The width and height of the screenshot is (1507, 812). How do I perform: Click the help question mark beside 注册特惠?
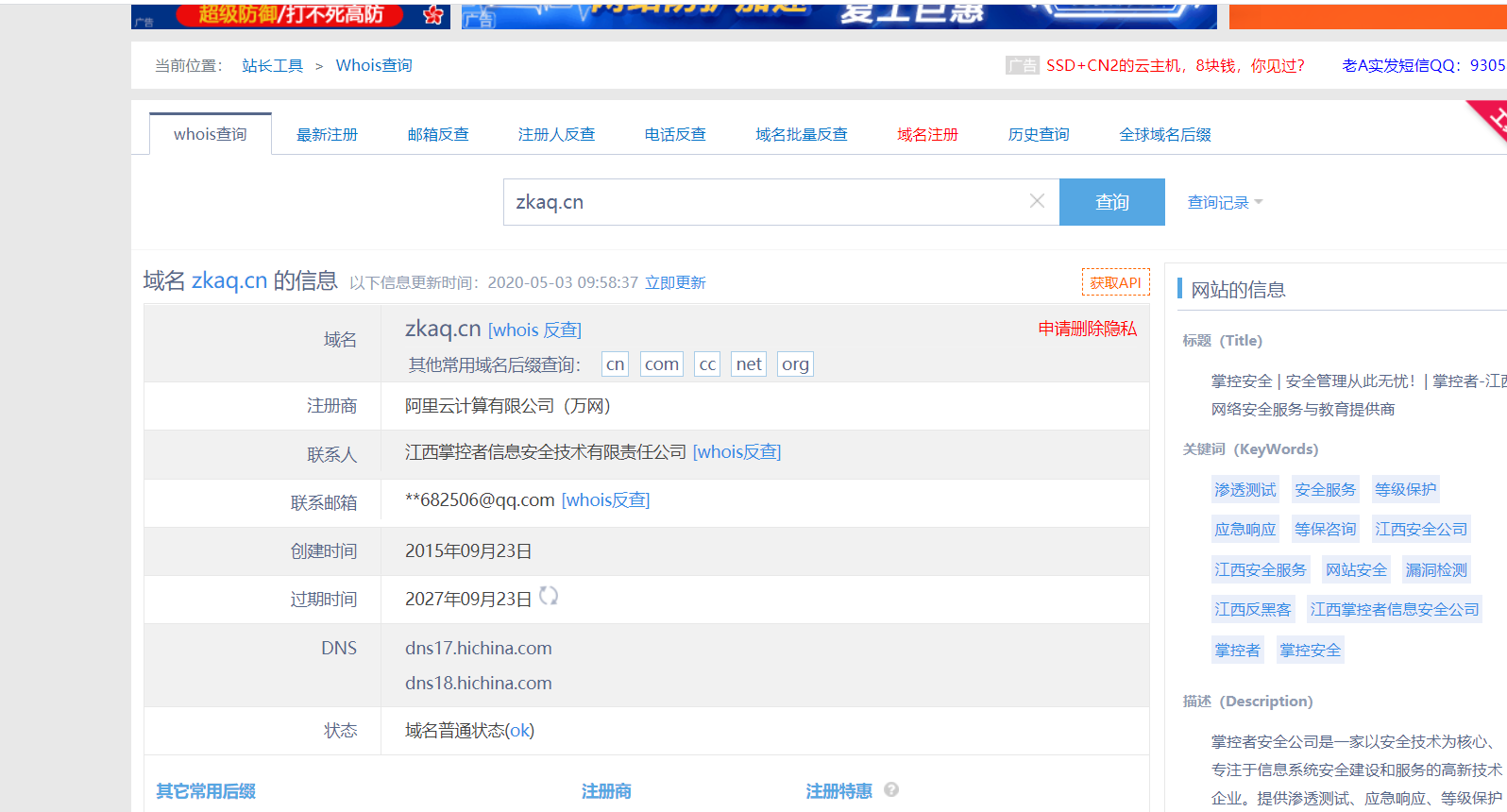click(891, 789)
